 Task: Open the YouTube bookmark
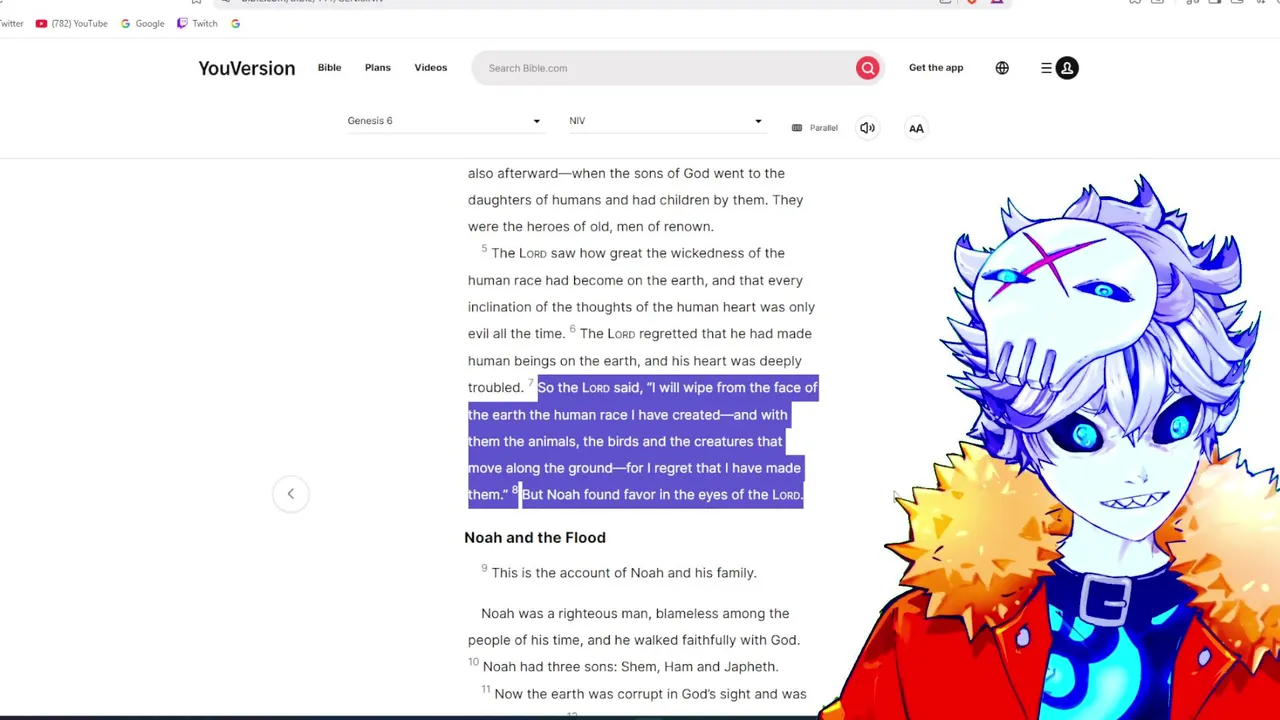pyautogui.click(x=72, y=23)
